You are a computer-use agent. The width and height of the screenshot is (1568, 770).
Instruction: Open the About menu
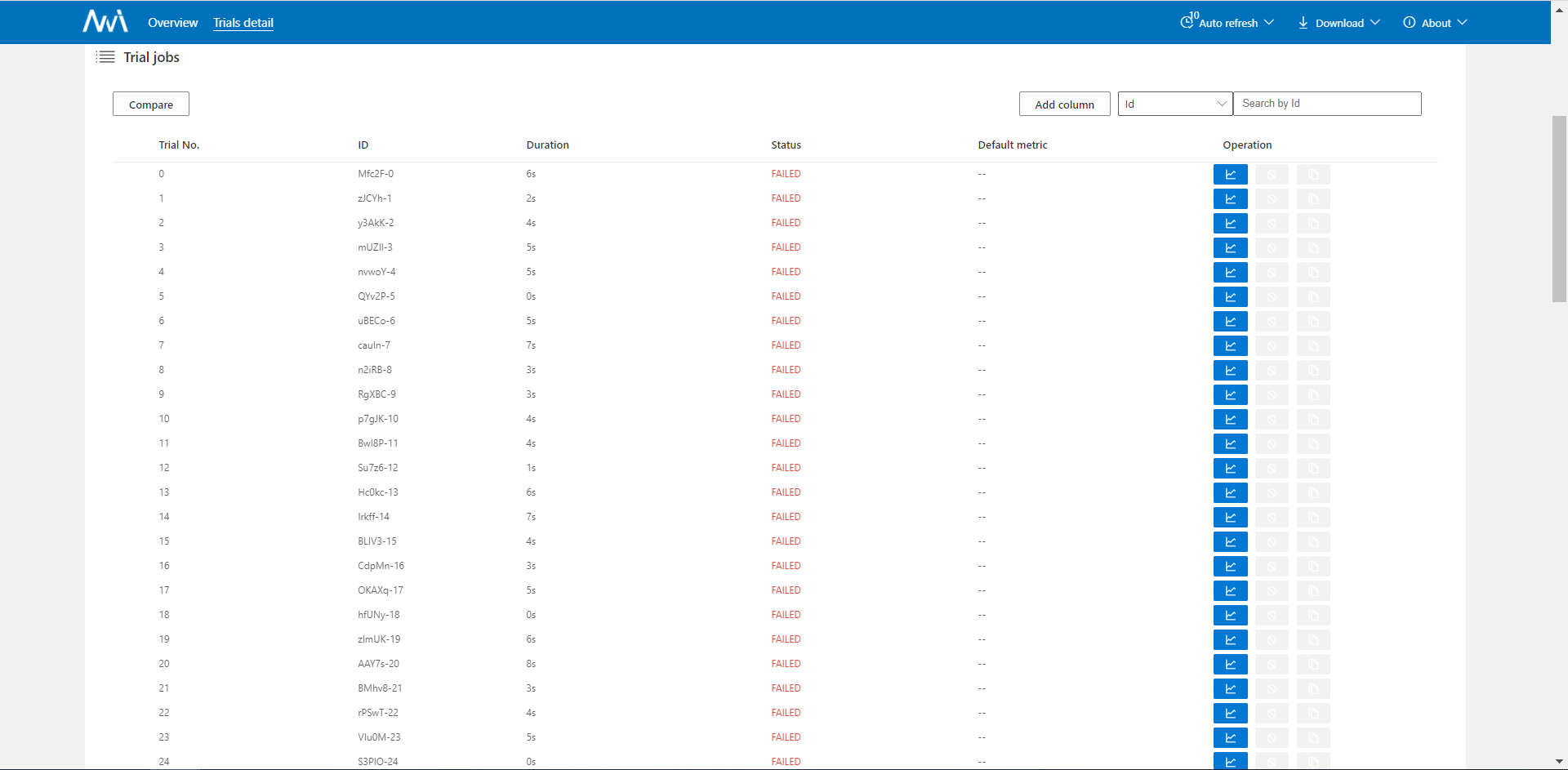1436,23
